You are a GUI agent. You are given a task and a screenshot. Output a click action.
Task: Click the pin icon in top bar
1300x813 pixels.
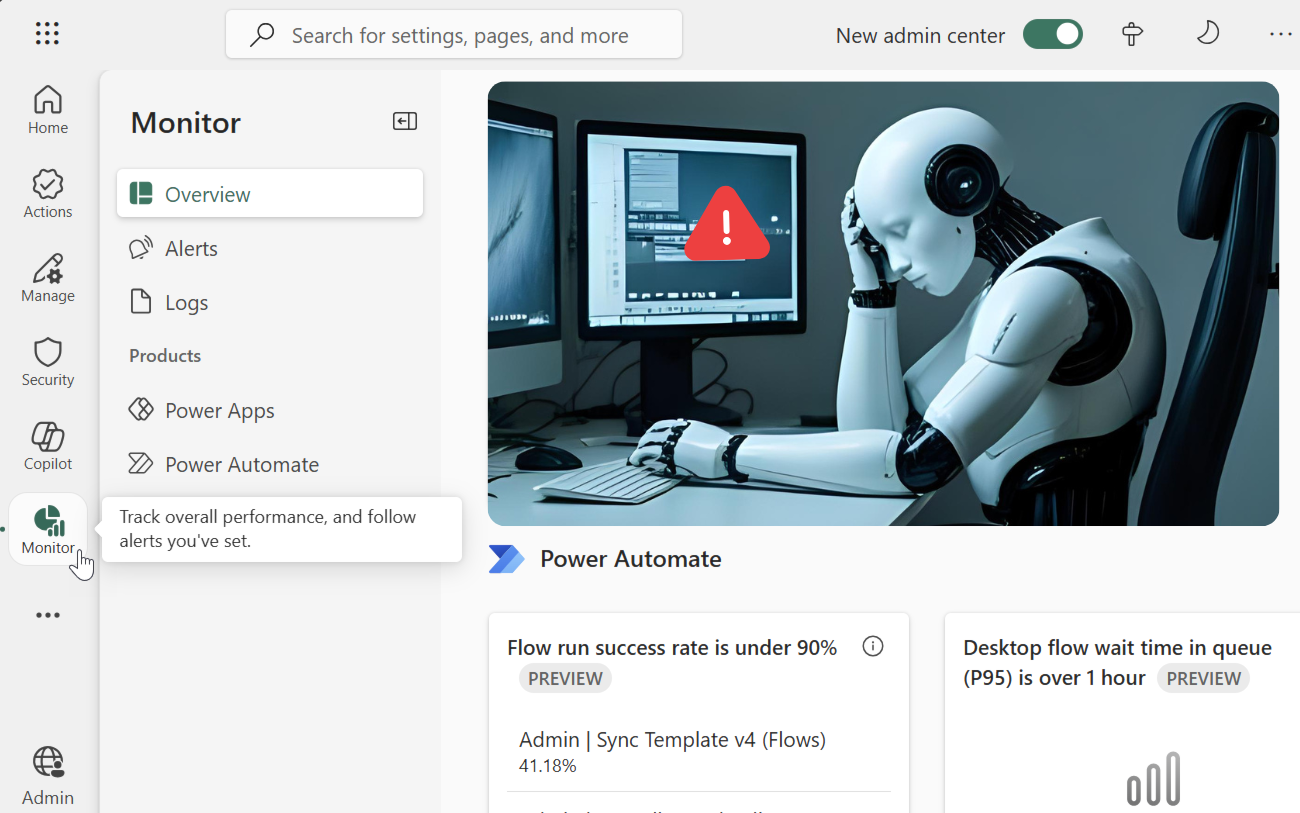pyautogui.click(x=1132, y=35)
